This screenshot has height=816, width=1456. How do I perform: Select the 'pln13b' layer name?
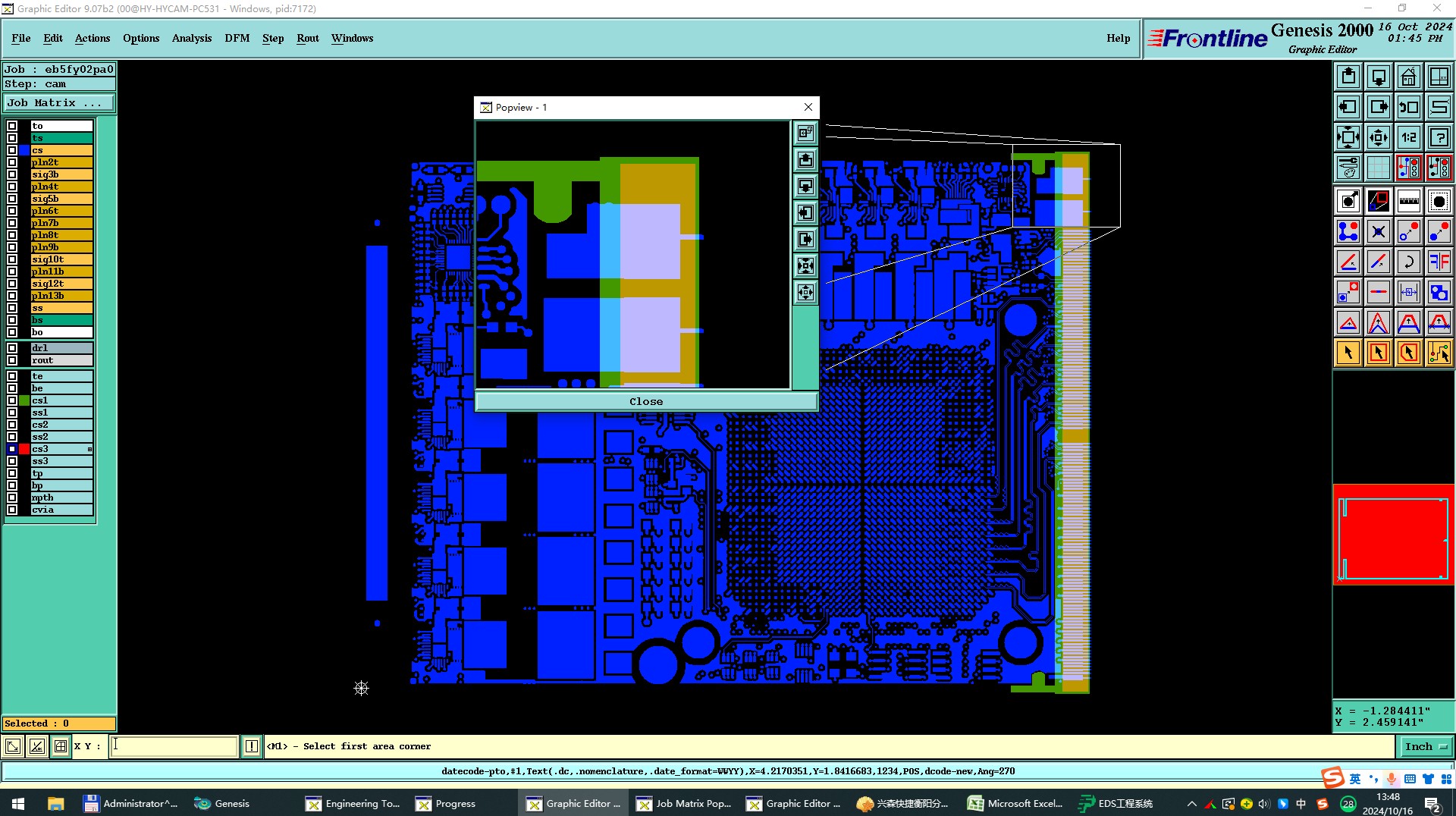tap(61, 296)
